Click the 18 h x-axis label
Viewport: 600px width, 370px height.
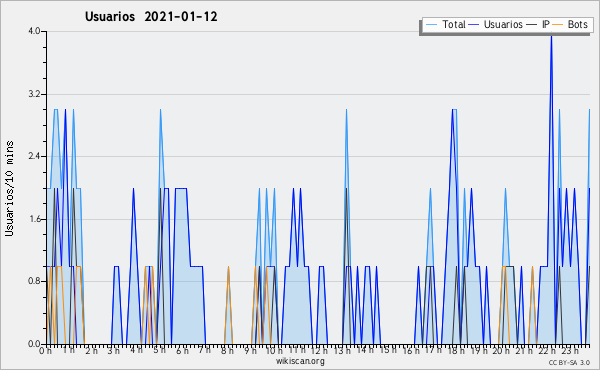[x=456, y=351]
